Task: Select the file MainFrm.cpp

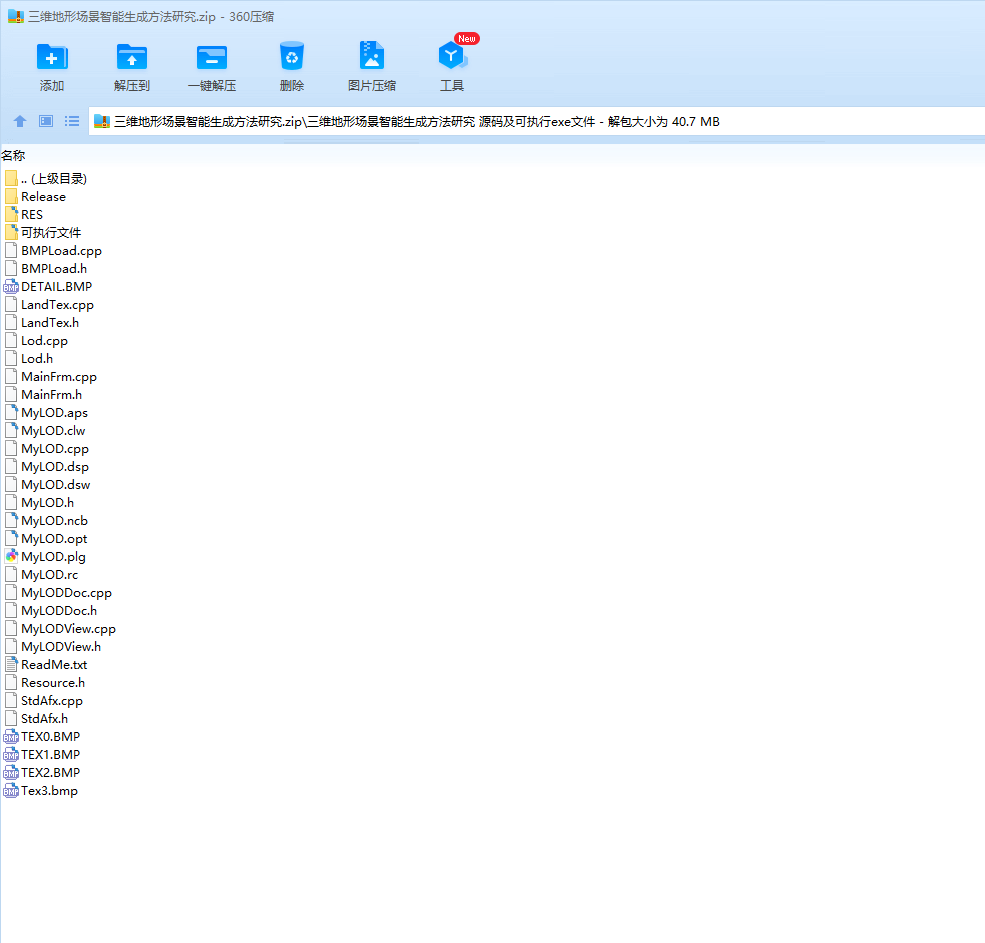Action: click(50, 377)
